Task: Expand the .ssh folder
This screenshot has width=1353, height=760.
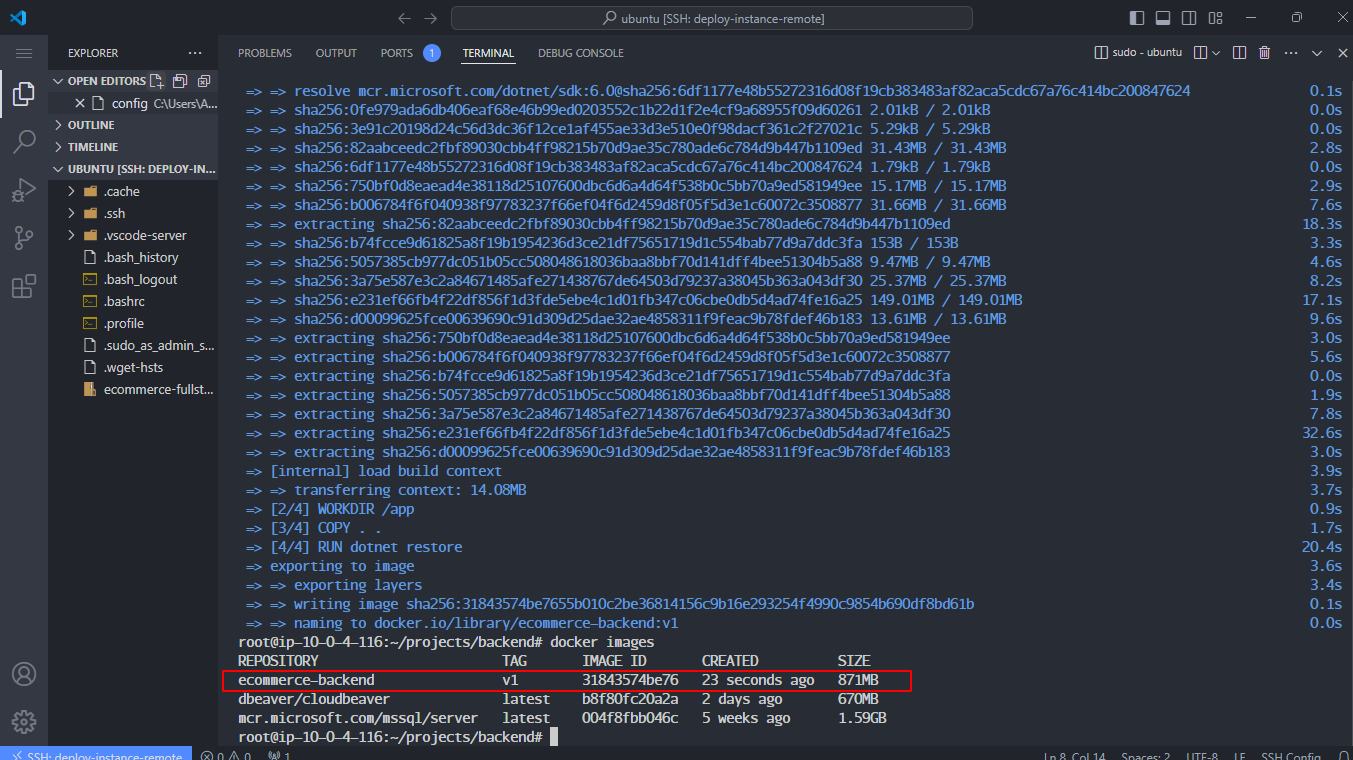Action: [x=134, y=213]
